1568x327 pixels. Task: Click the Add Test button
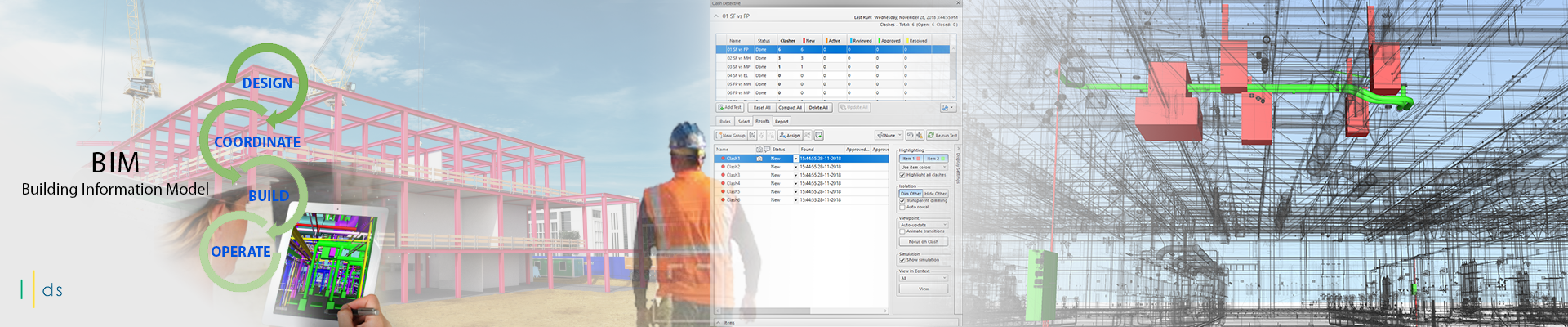[x=730, y=107]
